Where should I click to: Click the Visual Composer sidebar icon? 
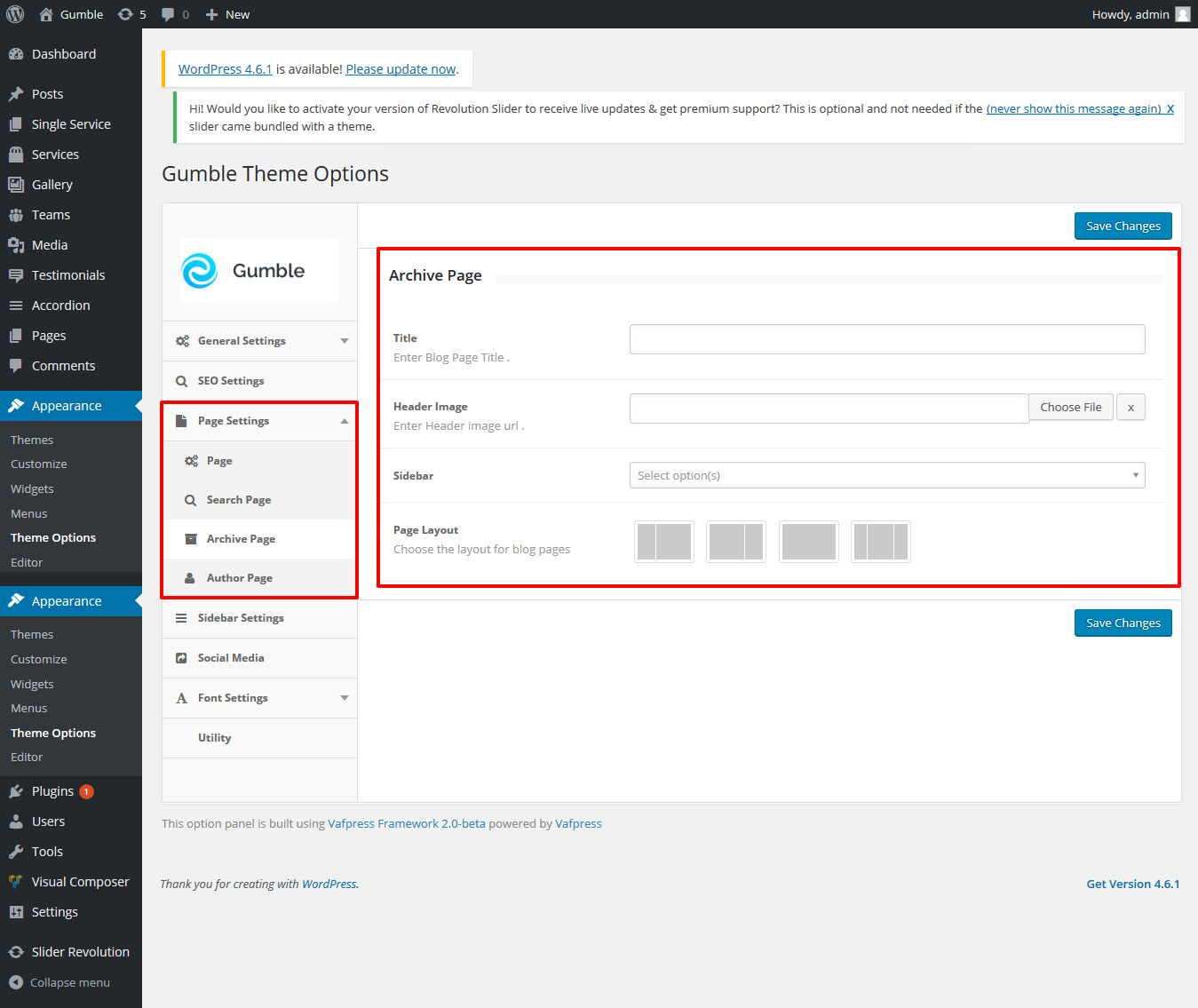tap(16, 882)
